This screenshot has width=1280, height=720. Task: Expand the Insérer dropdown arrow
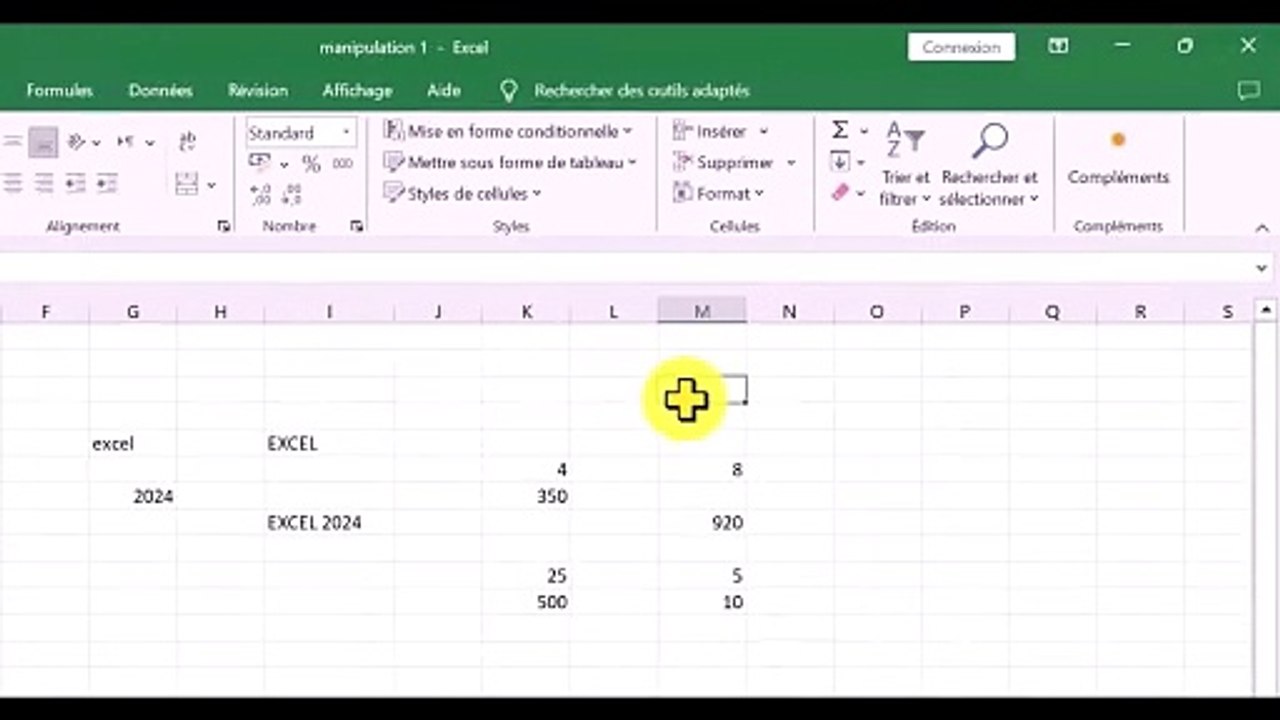click(763, 131)
